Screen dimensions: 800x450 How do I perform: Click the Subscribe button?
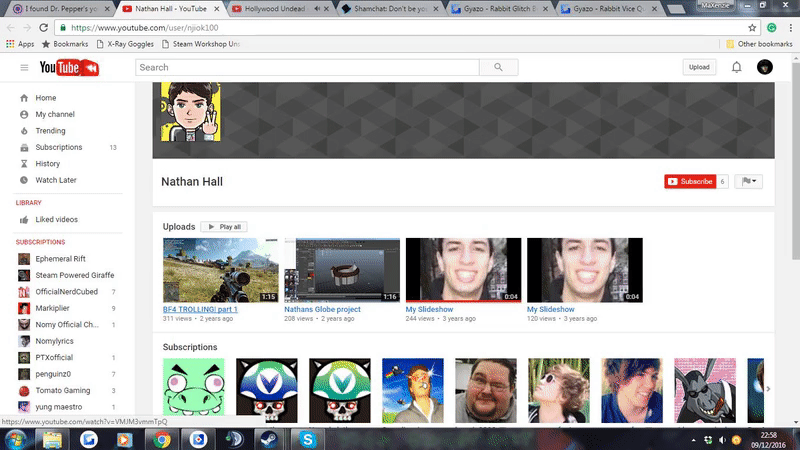pyautogui.click(x=690, y=181)
